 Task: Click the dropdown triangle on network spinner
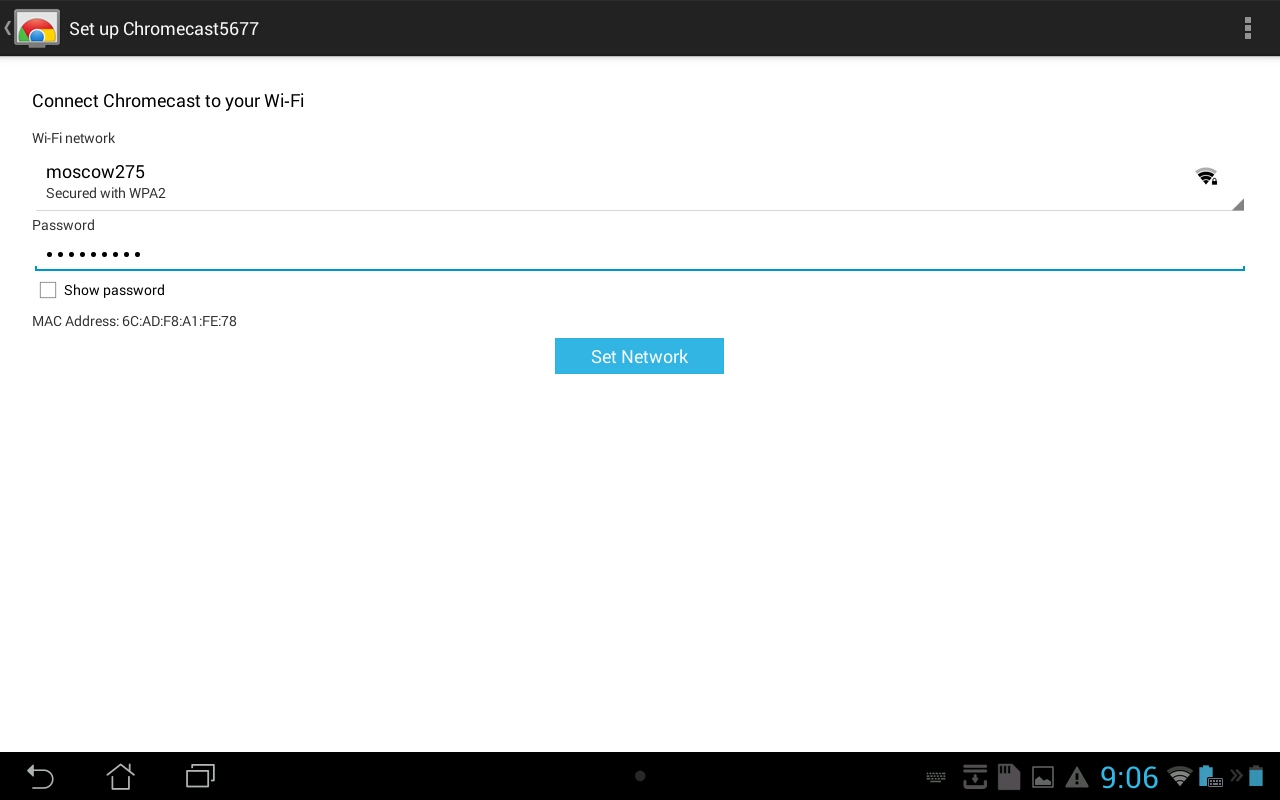[1238, 204]
